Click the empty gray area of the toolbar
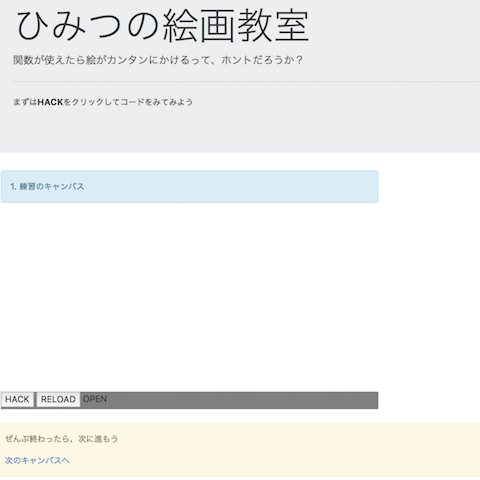 click(x=243, y=400)
